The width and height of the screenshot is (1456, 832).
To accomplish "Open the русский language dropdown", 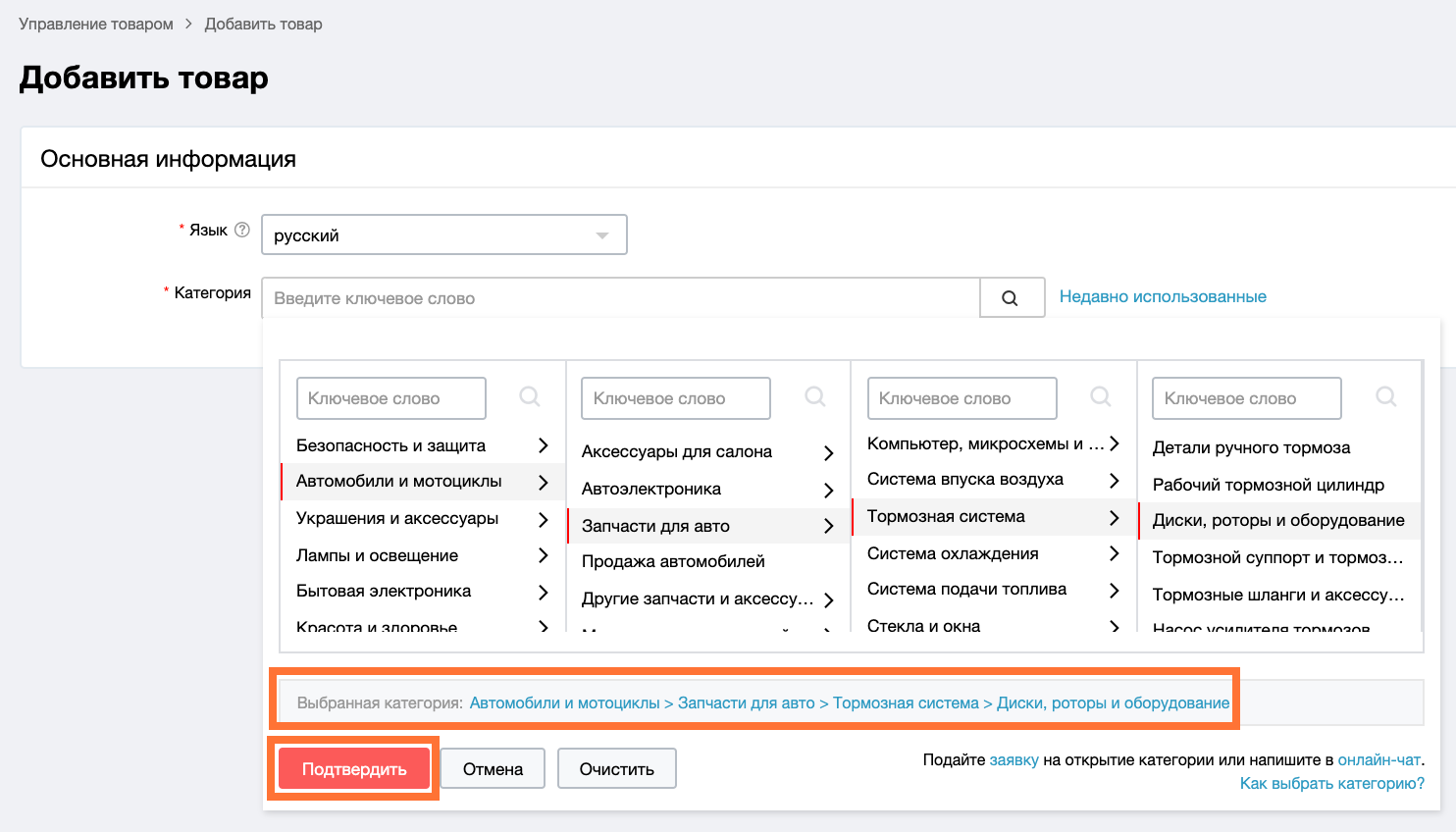I will click(443, 235).
